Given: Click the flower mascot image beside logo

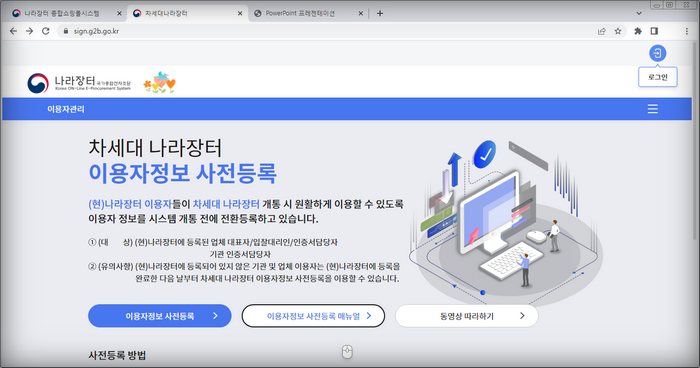Looking at the screenshot, I should 159,83.
